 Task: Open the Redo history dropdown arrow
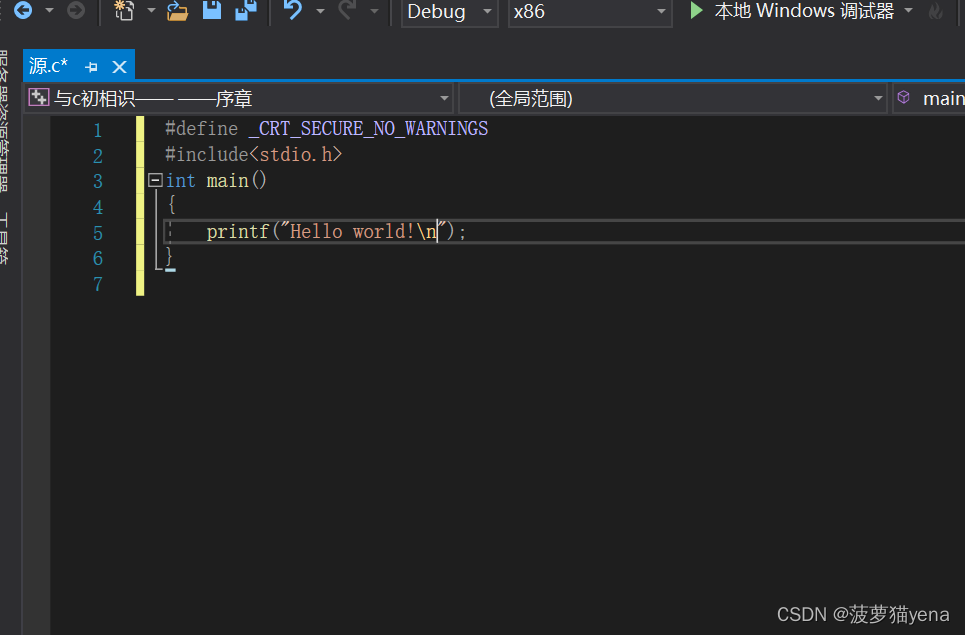pyautogui.click(x=374, y=10)
